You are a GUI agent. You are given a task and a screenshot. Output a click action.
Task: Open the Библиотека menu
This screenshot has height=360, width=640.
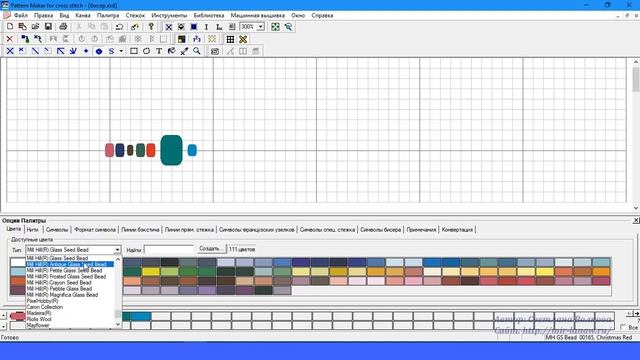click(209, 15)
